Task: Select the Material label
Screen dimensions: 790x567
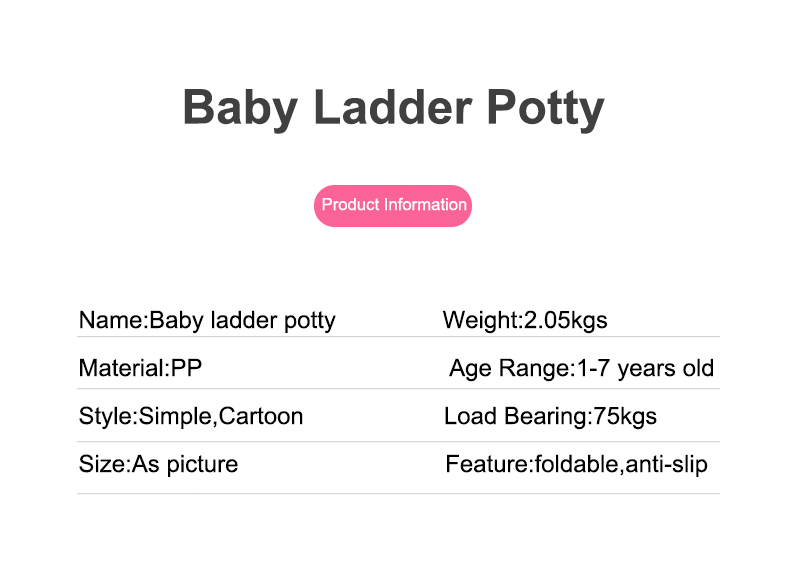Action: (x=121, y=368)
